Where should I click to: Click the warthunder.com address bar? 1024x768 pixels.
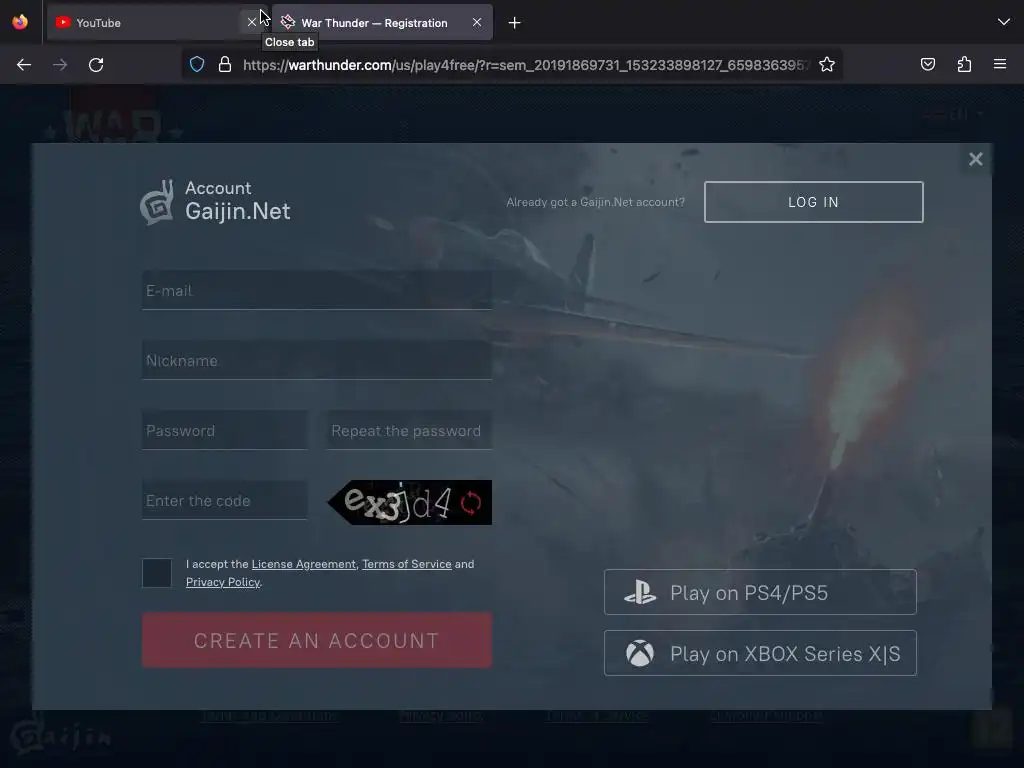point(526,65)
